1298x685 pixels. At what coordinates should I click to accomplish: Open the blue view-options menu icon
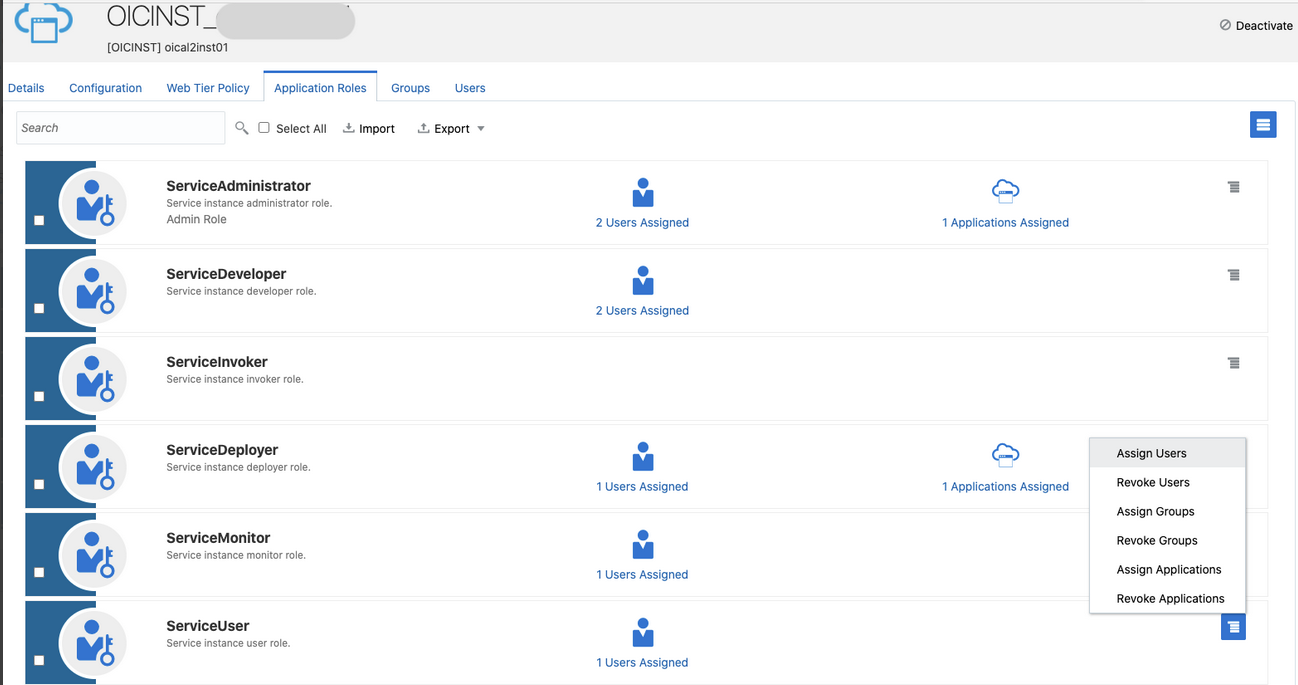[x=1263, y=124]
